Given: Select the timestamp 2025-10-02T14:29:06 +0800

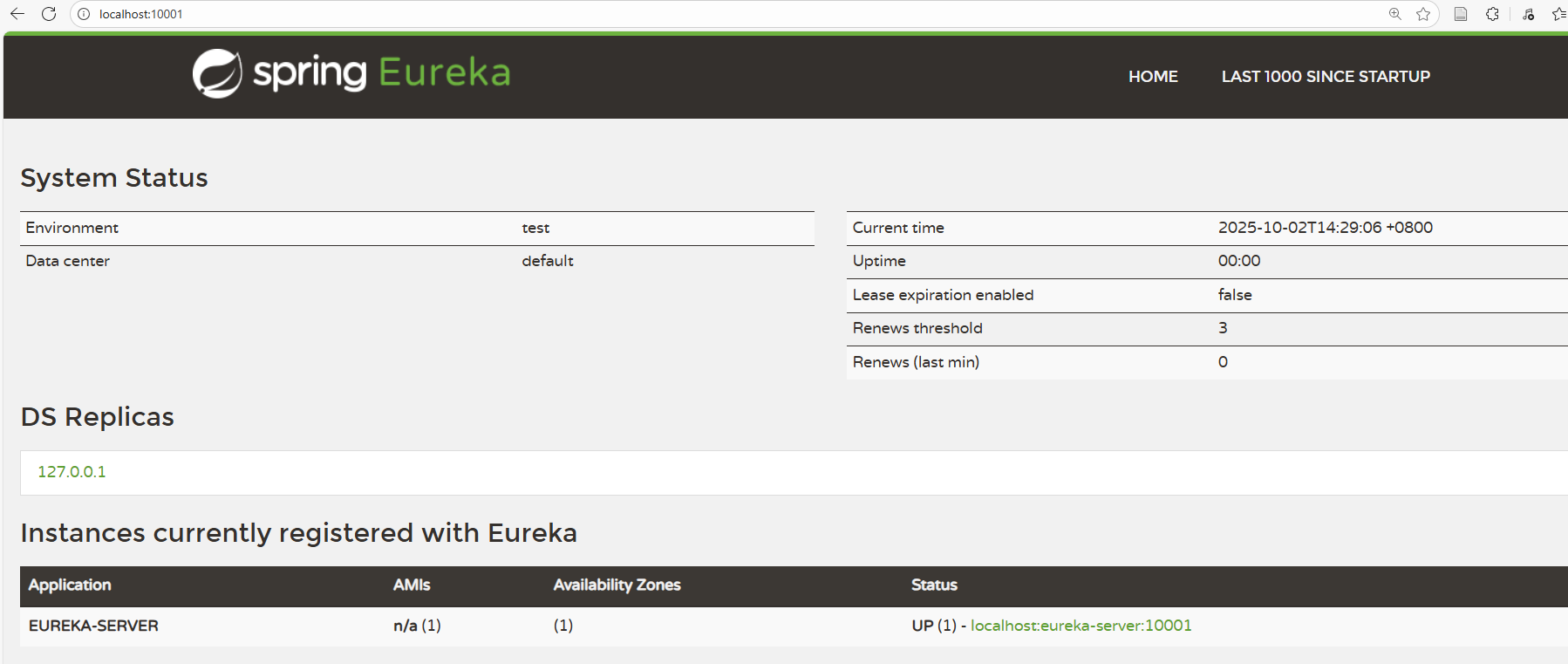Looking at the screenshot, I should click(1326, 228).
